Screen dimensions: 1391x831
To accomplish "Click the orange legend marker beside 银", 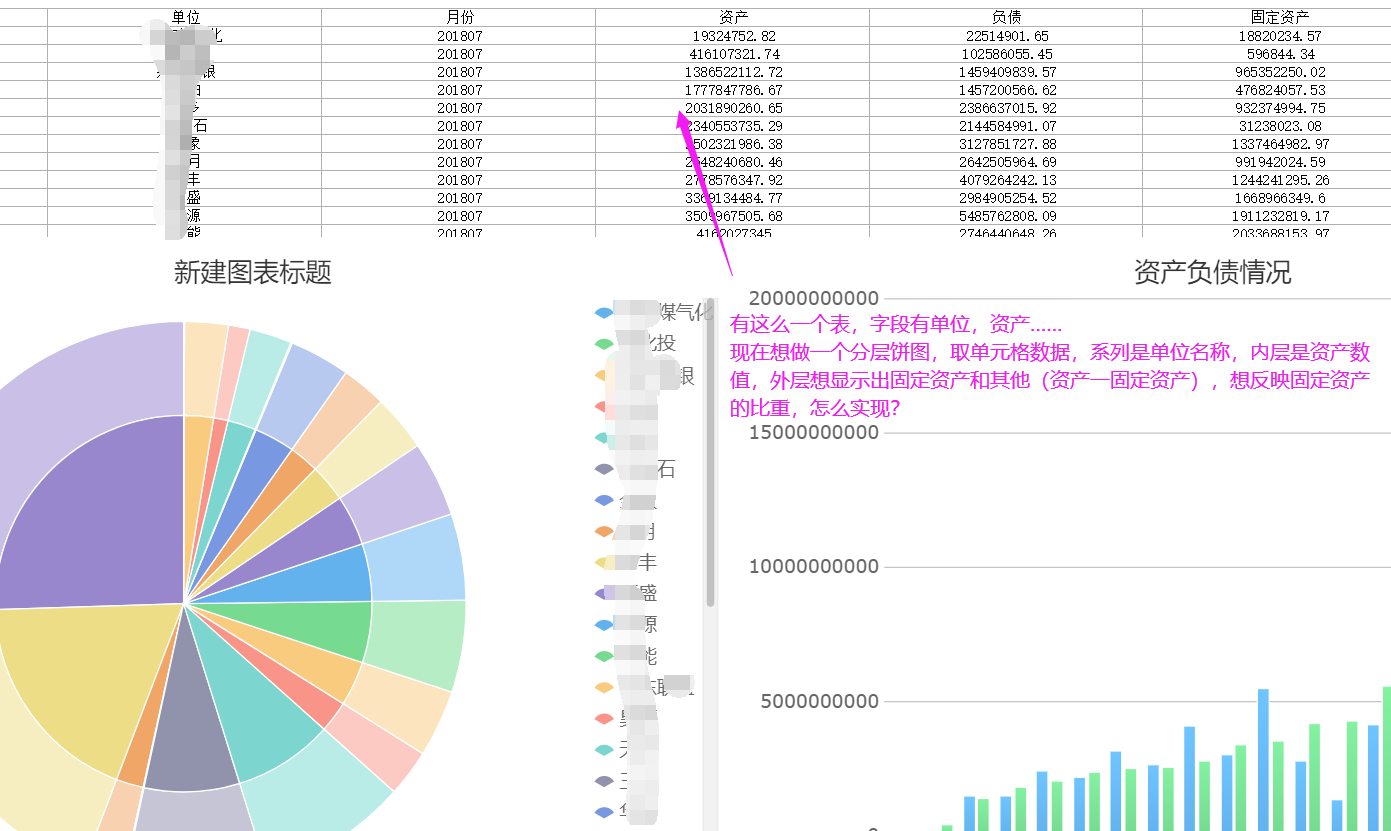I will click(x=604, y=376).
